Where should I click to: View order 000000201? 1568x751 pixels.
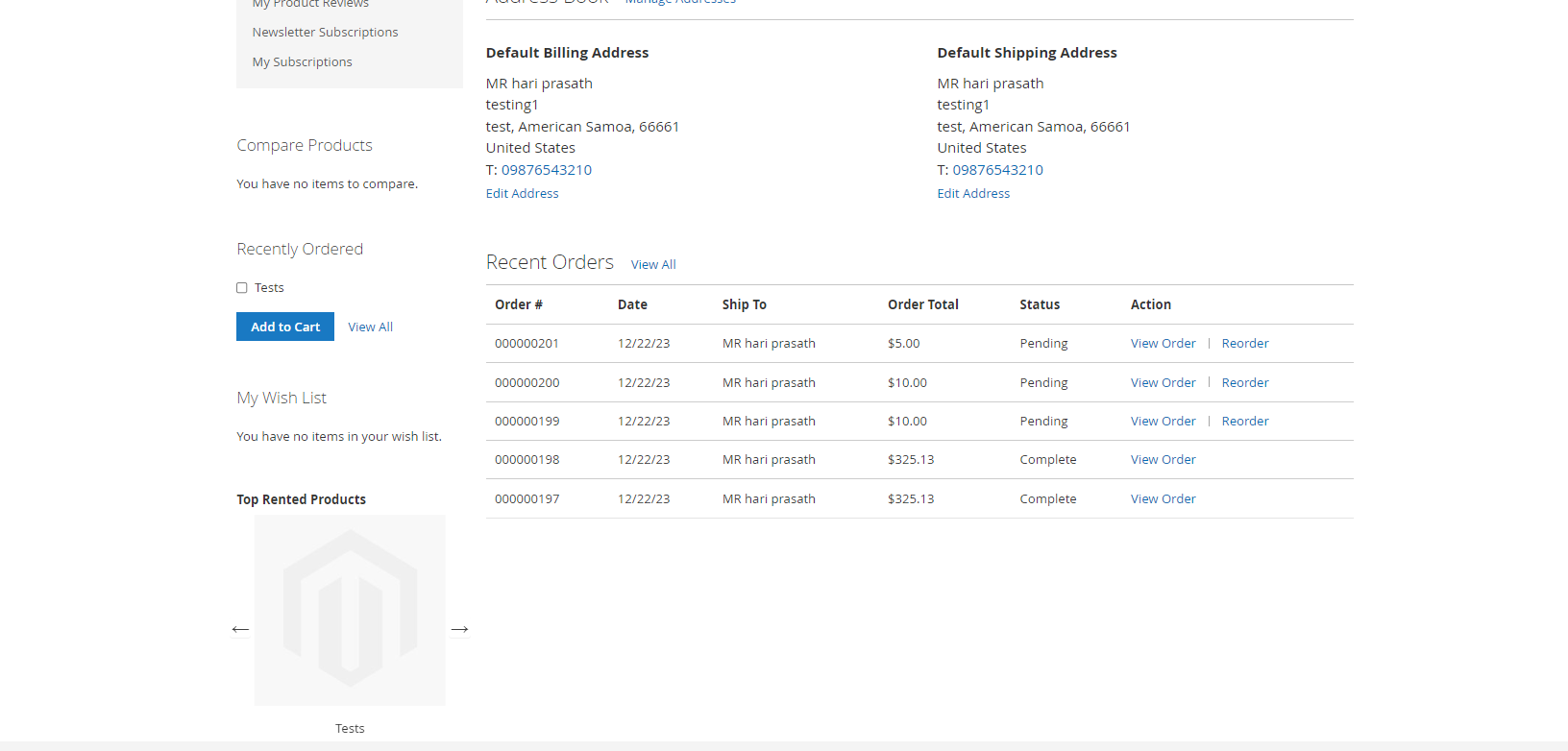1163,343
